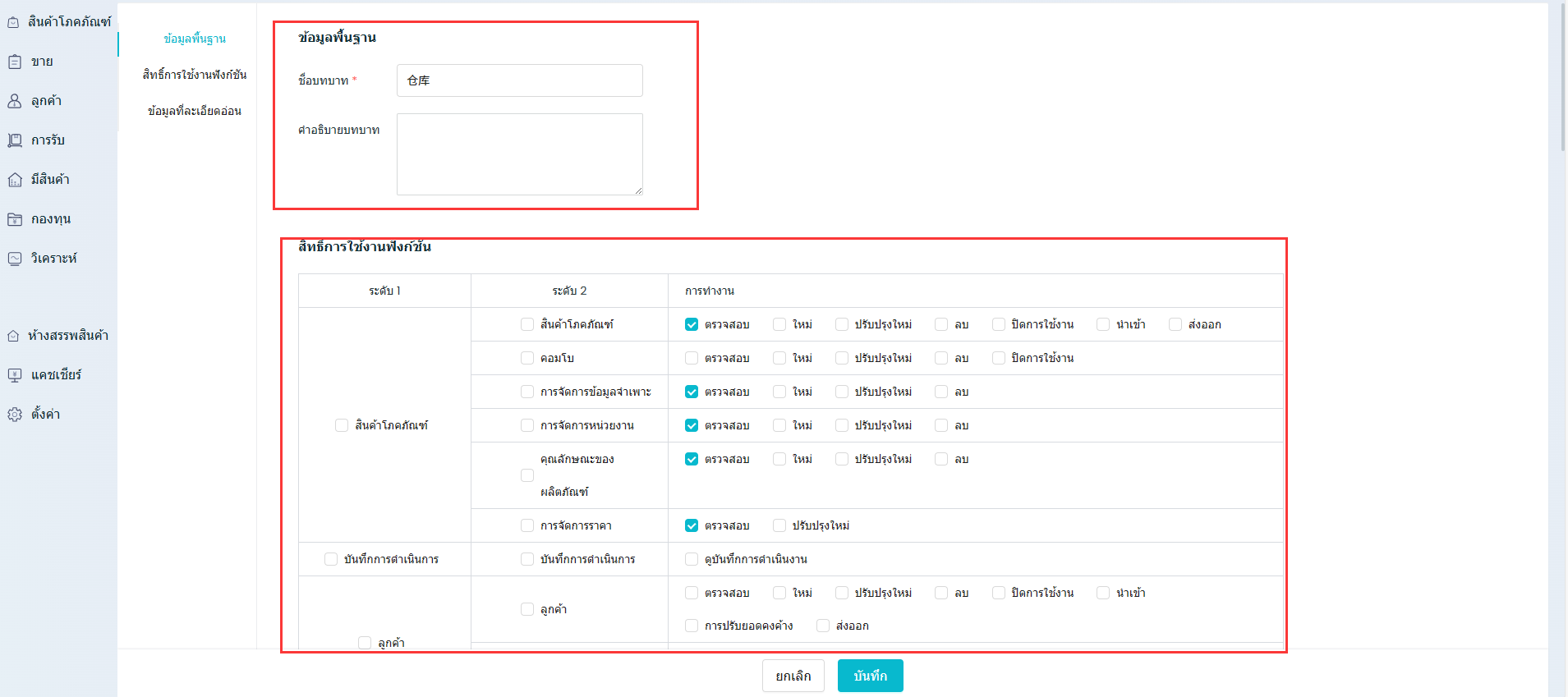This screenshot has height=697, width=1568.
Task: Select the วิเคราะห์ analysis chart icon
Action: tap(15, 259)
